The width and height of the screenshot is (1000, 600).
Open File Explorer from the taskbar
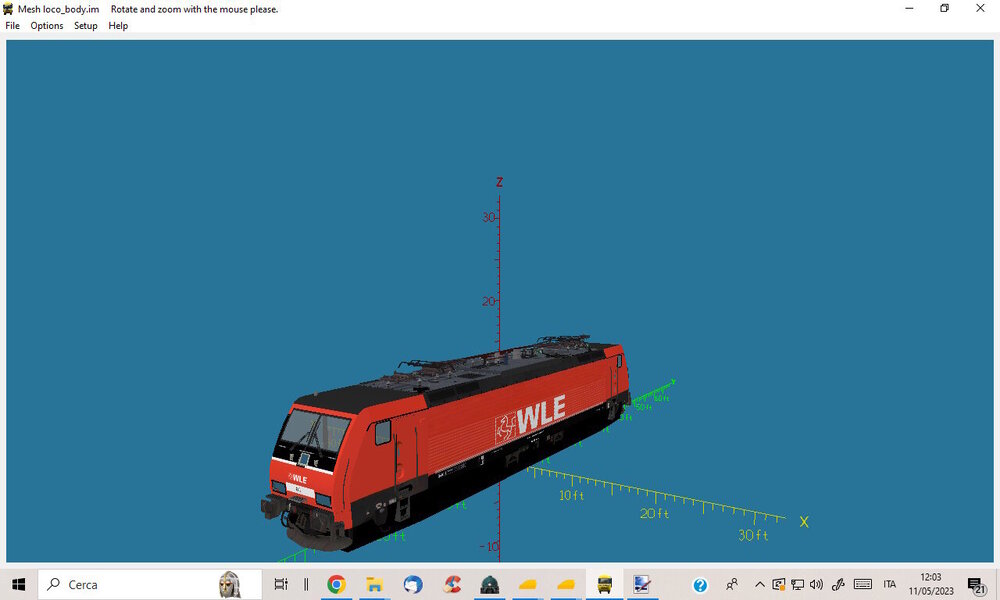[374, 584]
